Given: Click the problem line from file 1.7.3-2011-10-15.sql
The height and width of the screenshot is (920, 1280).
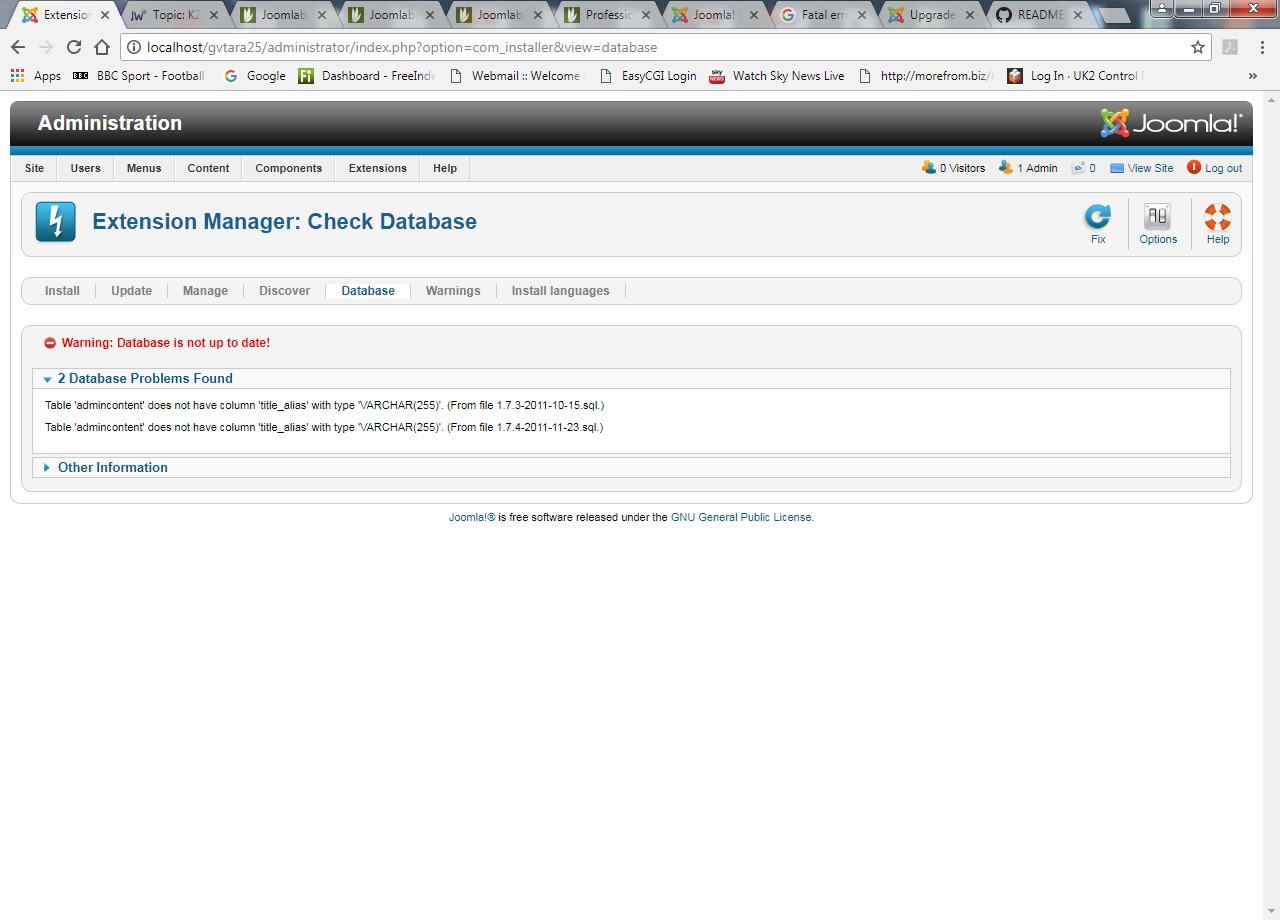Looking at the screenshot, I should click(x=325, y=405).
